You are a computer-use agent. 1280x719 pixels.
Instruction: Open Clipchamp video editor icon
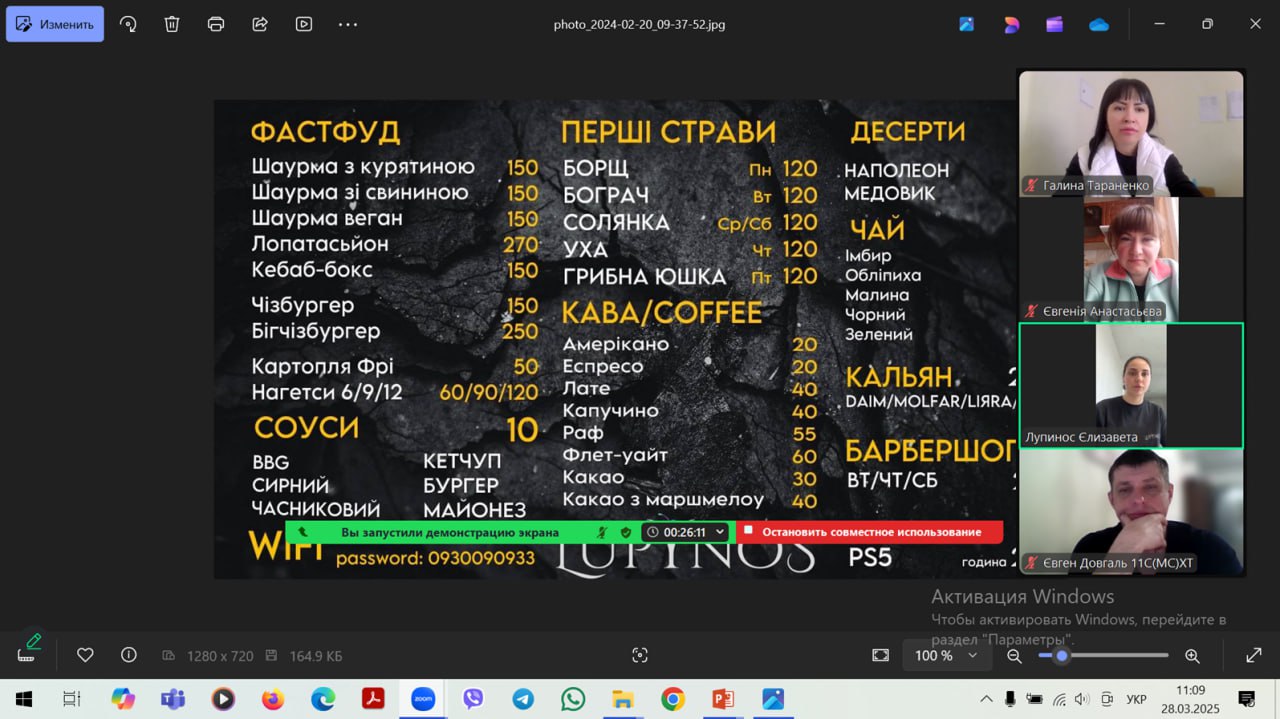[x=1055, y=24]
